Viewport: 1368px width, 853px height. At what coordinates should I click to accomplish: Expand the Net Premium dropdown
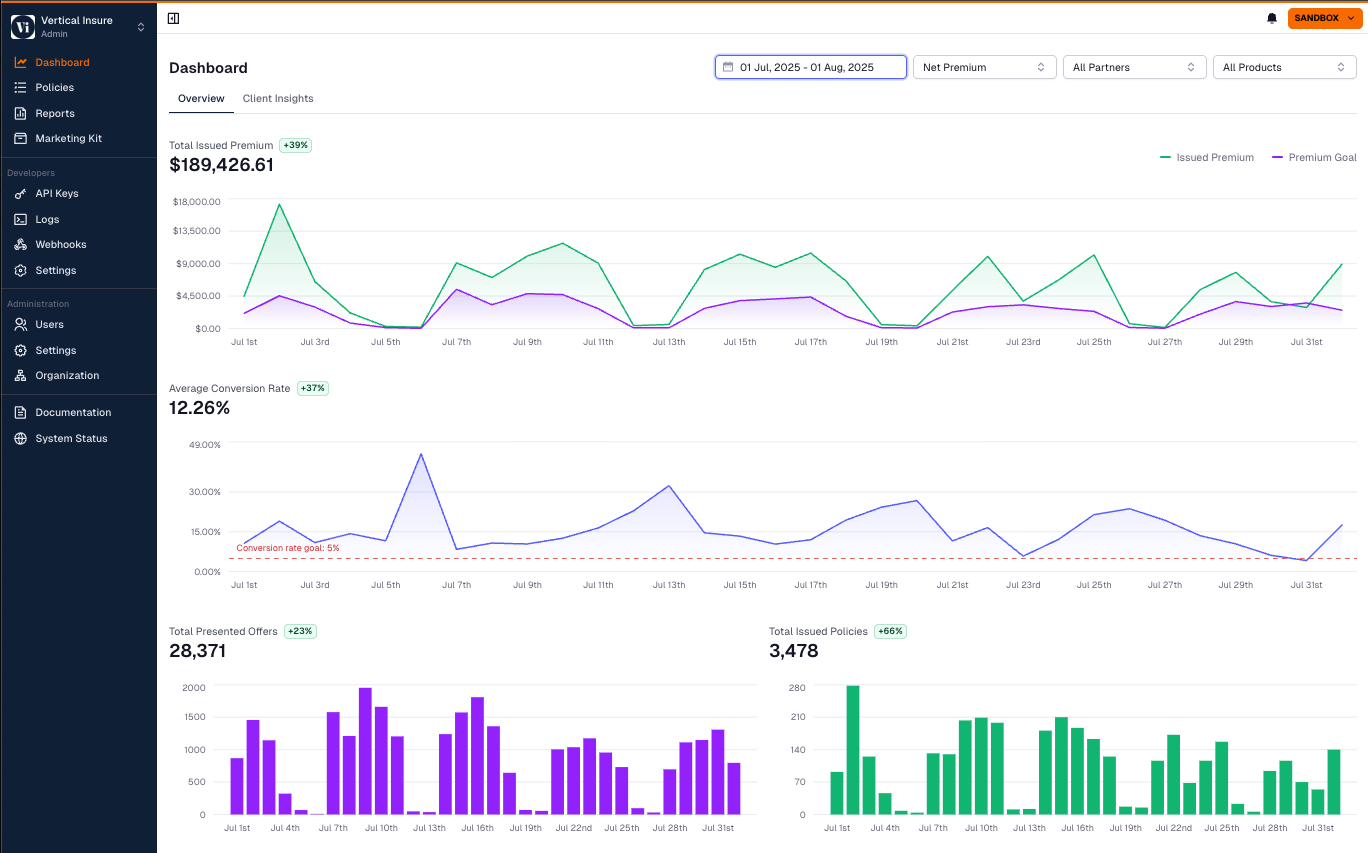pos(984,67)
